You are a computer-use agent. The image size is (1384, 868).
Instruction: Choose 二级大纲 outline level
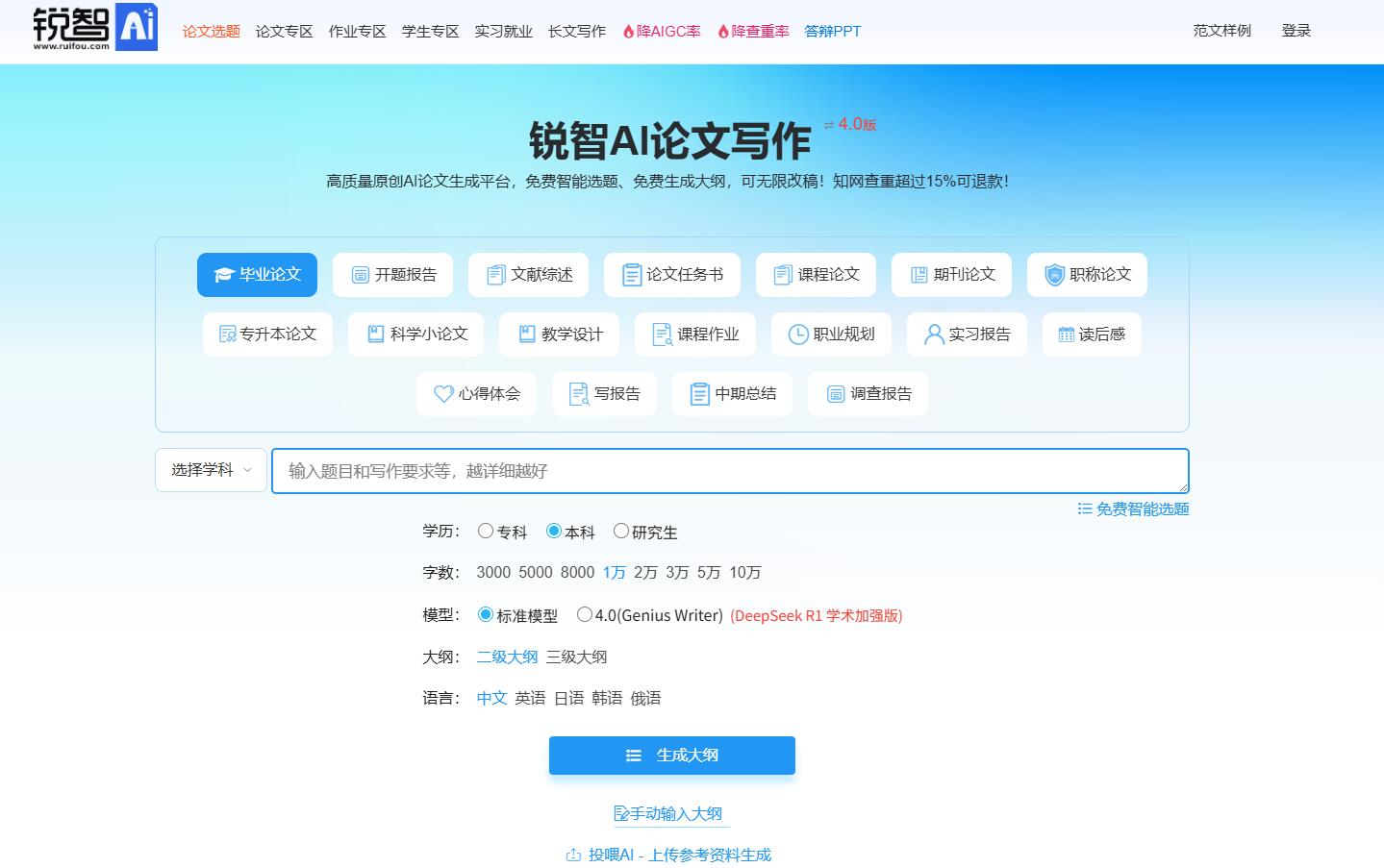point(507,657)
